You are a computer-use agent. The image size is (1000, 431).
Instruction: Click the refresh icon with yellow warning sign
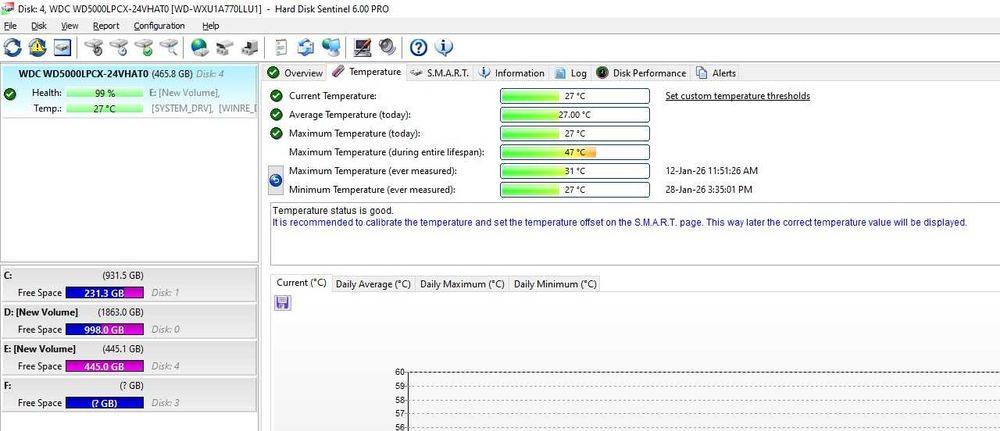[x=37, y=47]
